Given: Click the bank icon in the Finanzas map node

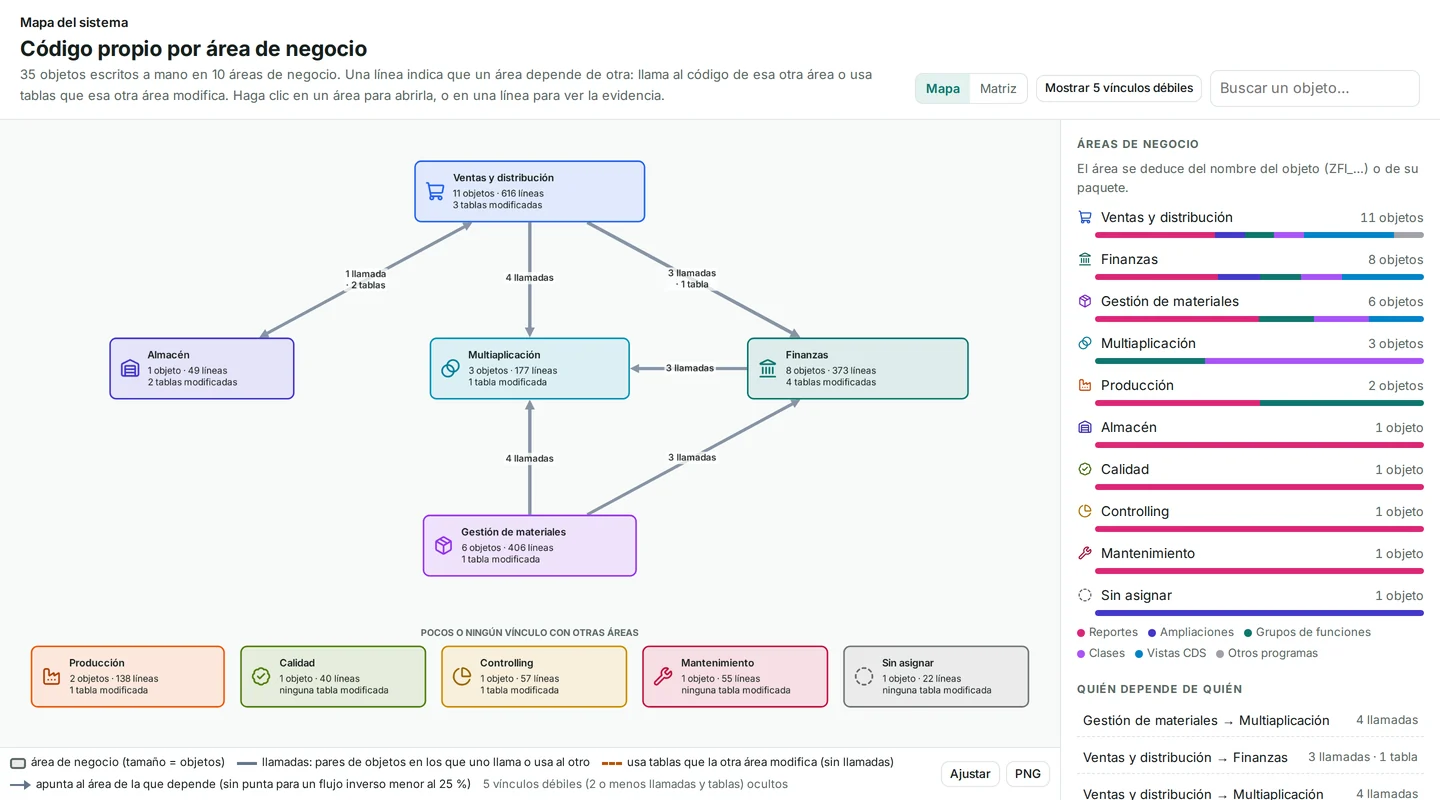Looking at the screenshot, I should tap(768, 368).
